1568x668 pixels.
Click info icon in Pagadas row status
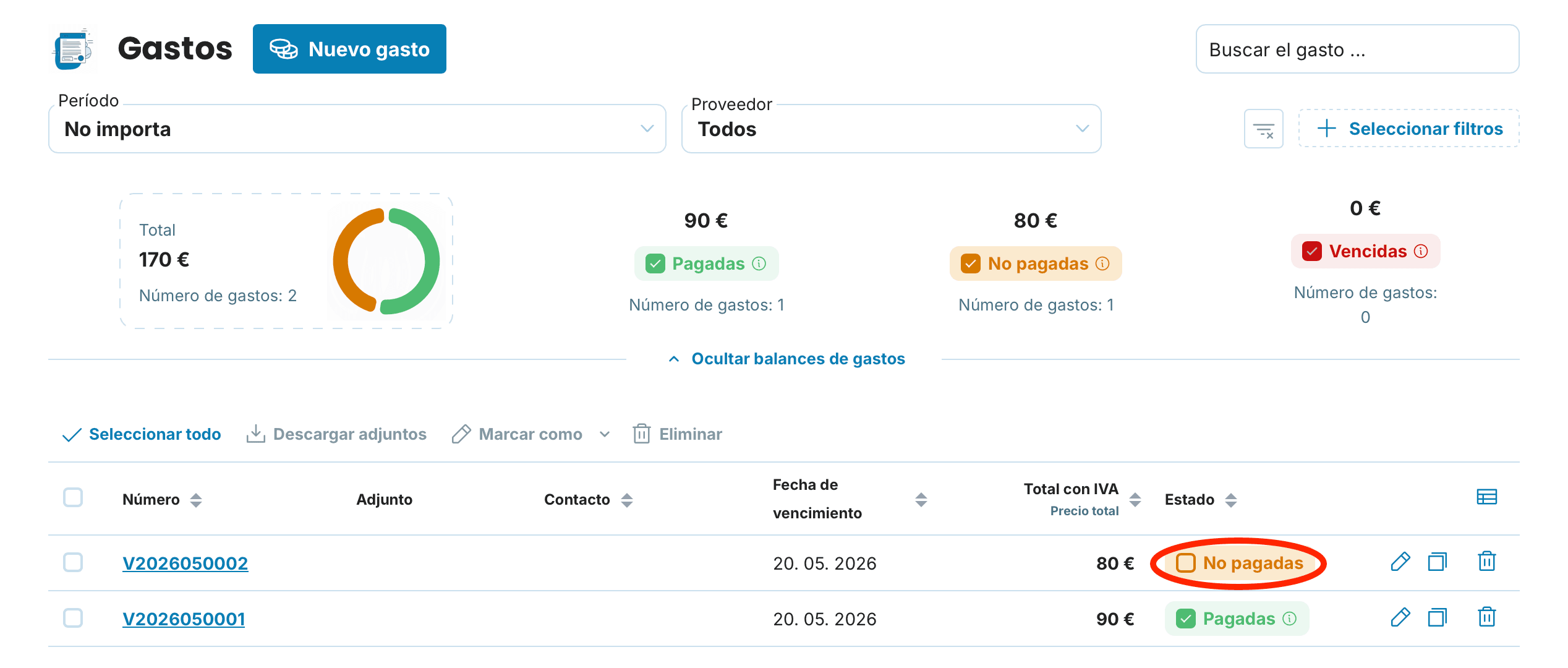point(1290,619)
